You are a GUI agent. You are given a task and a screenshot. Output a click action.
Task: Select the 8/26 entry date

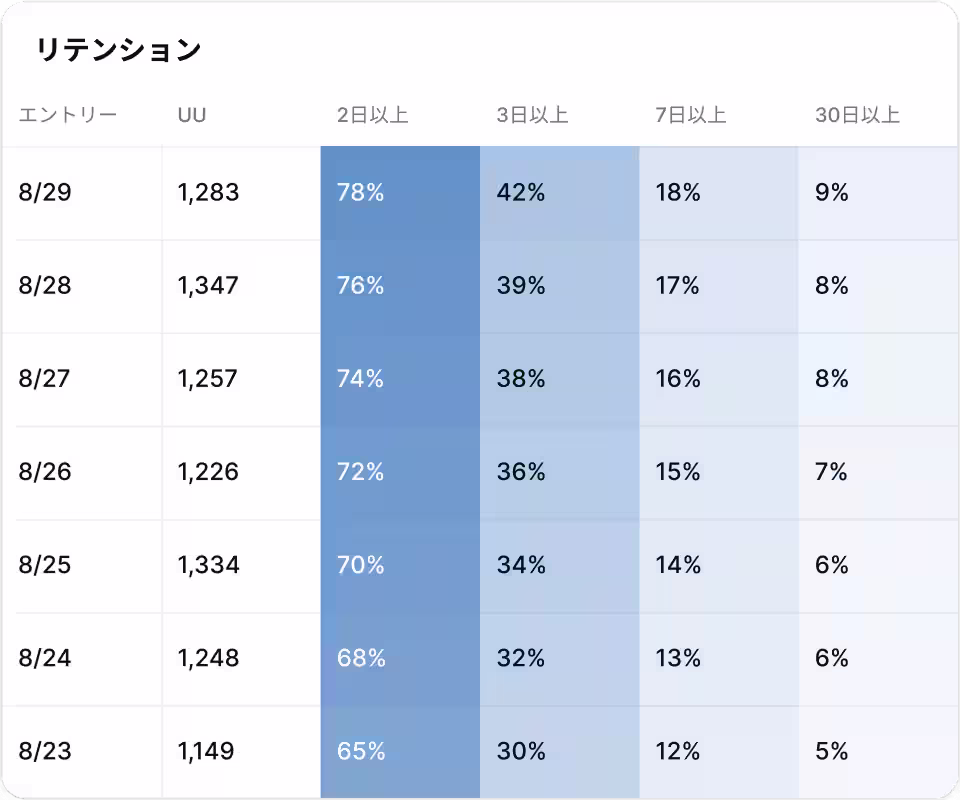tap(45, 472)
